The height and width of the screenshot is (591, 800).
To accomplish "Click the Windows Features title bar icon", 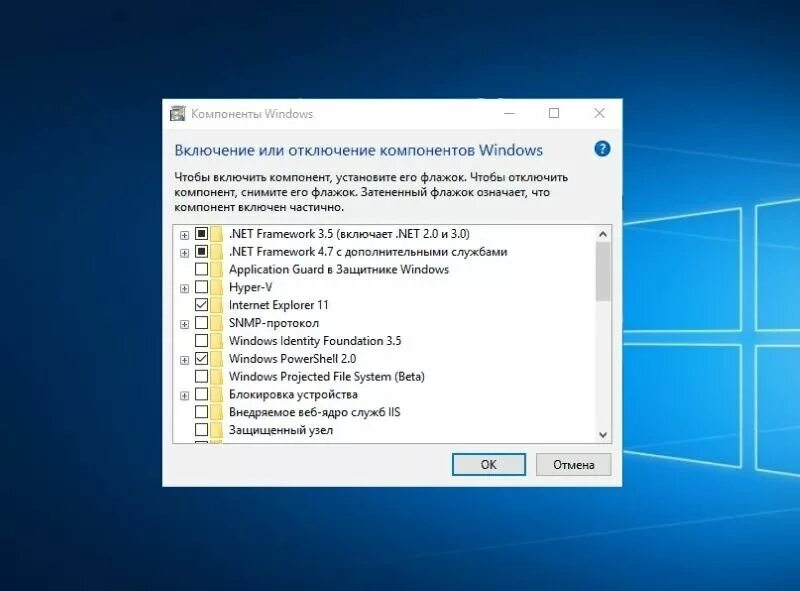I will coord(178,113).
